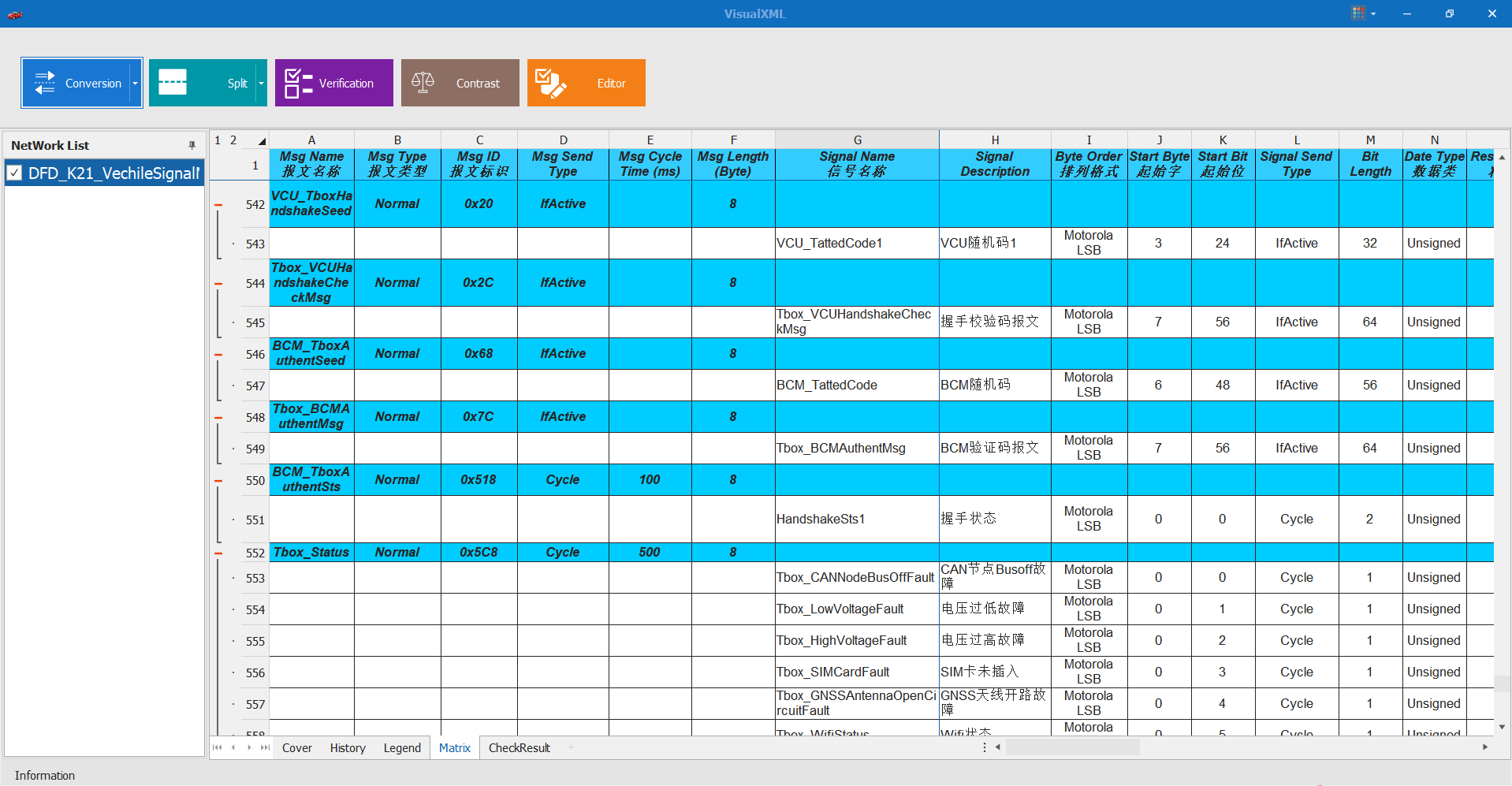Open the Verification checklist tool
The height and width of the screenshot is (786, 1512).
333,83
